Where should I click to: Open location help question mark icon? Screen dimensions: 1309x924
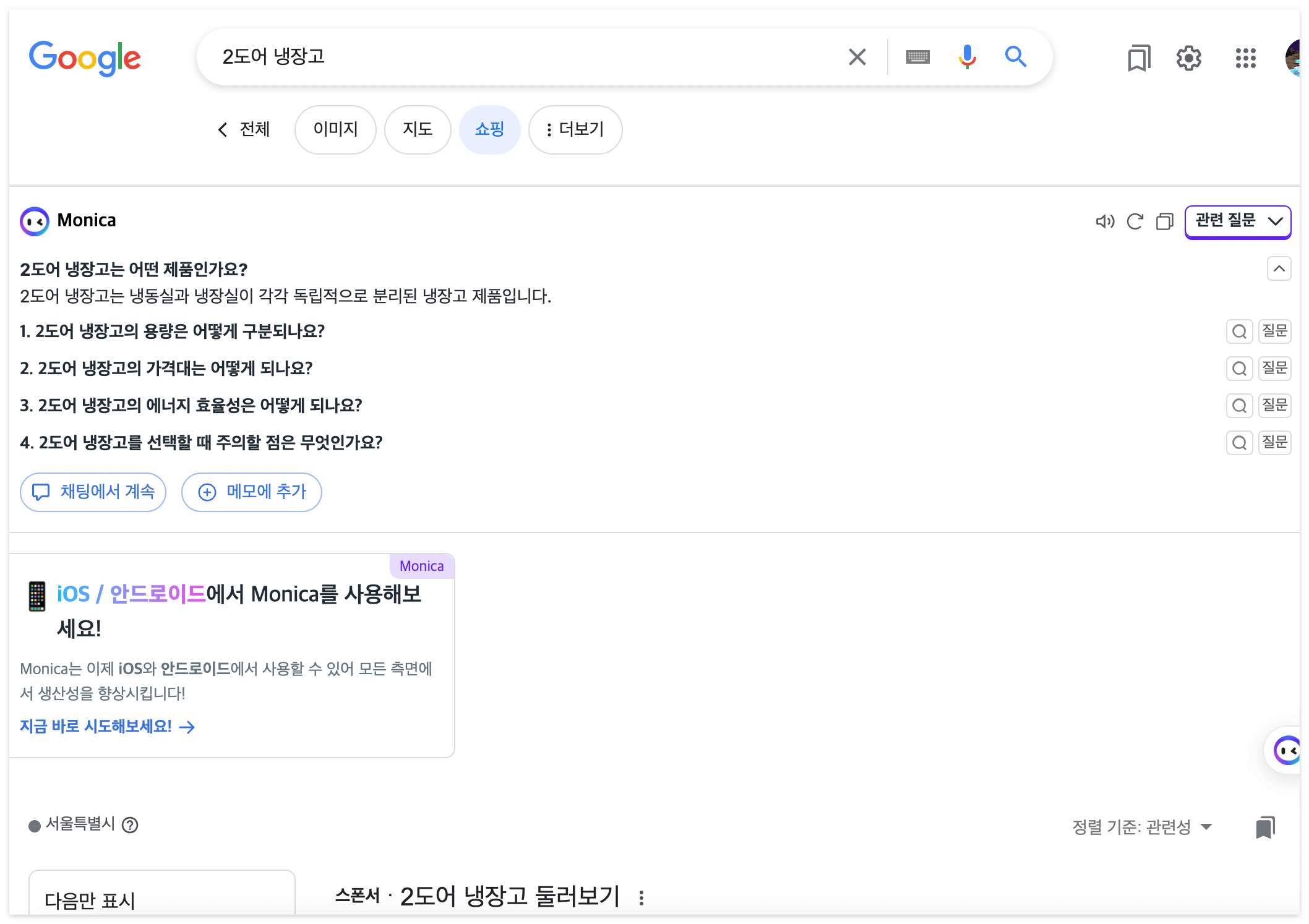pyautogui.click(x=130, y=825)
